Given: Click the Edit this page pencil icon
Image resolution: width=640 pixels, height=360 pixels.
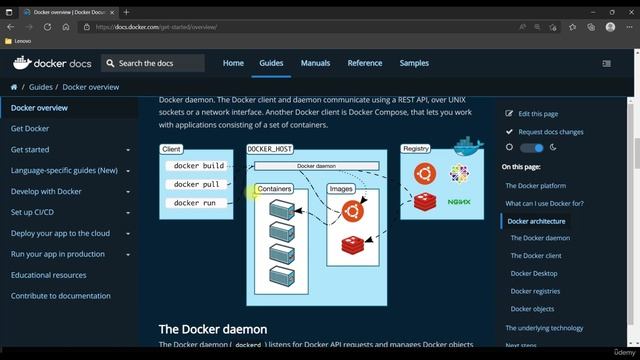Looking at the screenshot, I should [509, 113].
